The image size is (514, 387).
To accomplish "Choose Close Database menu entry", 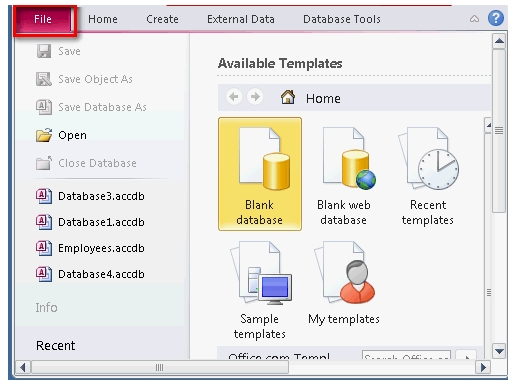I will pyautogui.click(x=97, y=163).
